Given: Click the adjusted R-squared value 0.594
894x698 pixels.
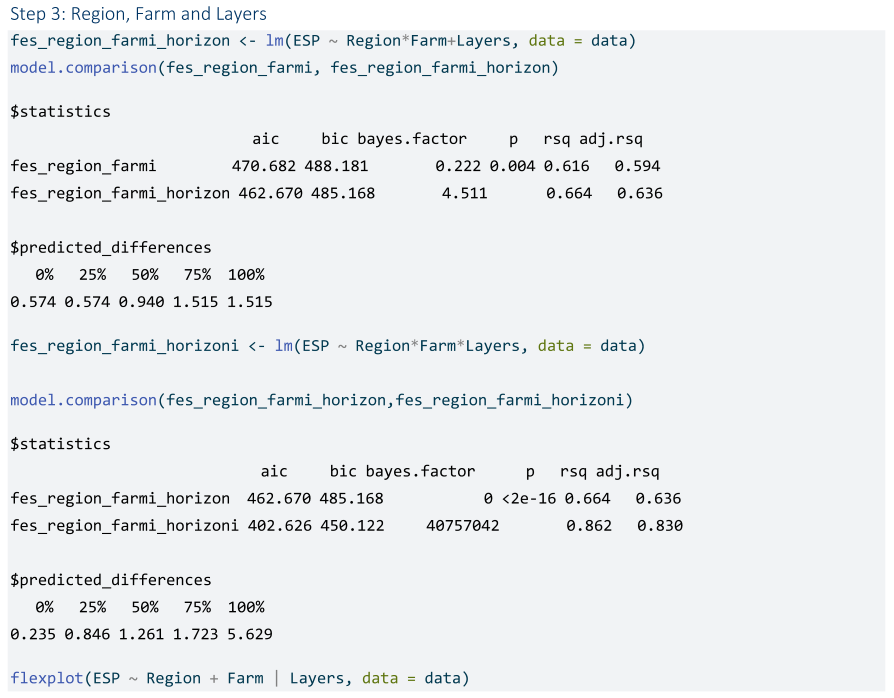Looking at the screenshot, I should (x=637, y=166).
